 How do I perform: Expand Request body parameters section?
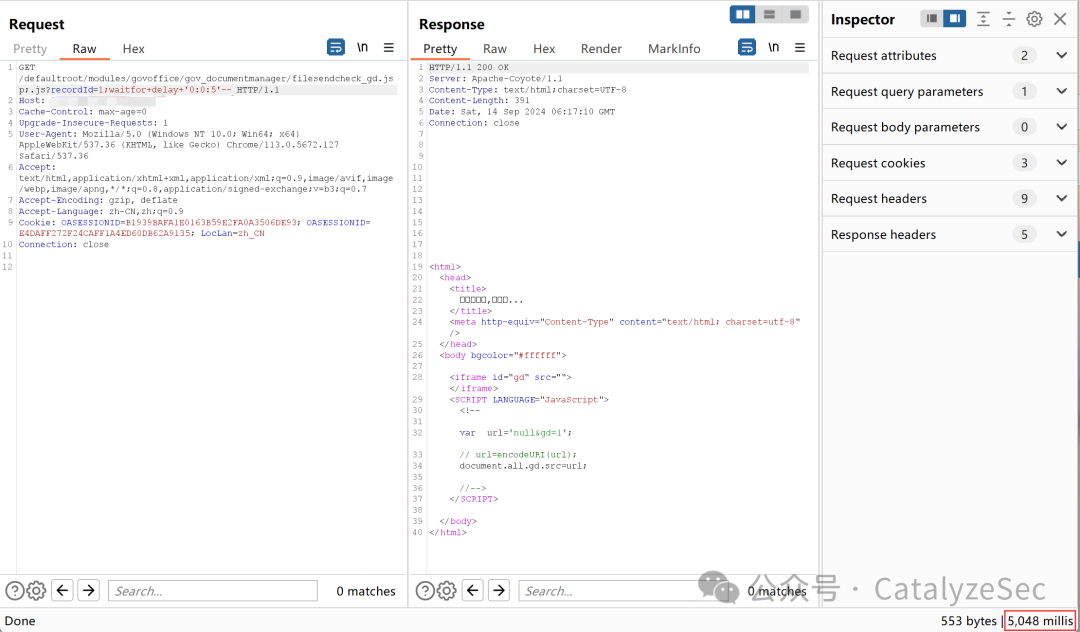click(1061, 127)
